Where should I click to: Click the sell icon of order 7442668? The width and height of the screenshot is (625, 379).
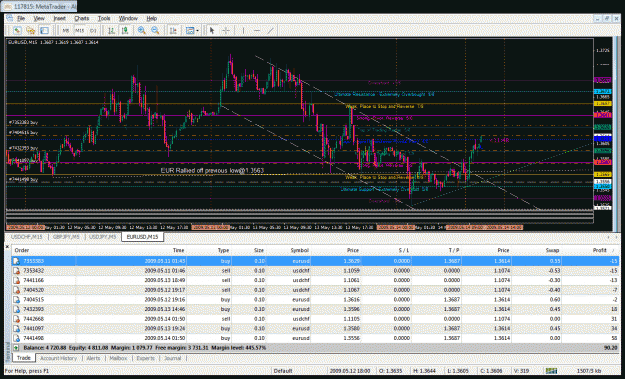[x=16, y=319]
